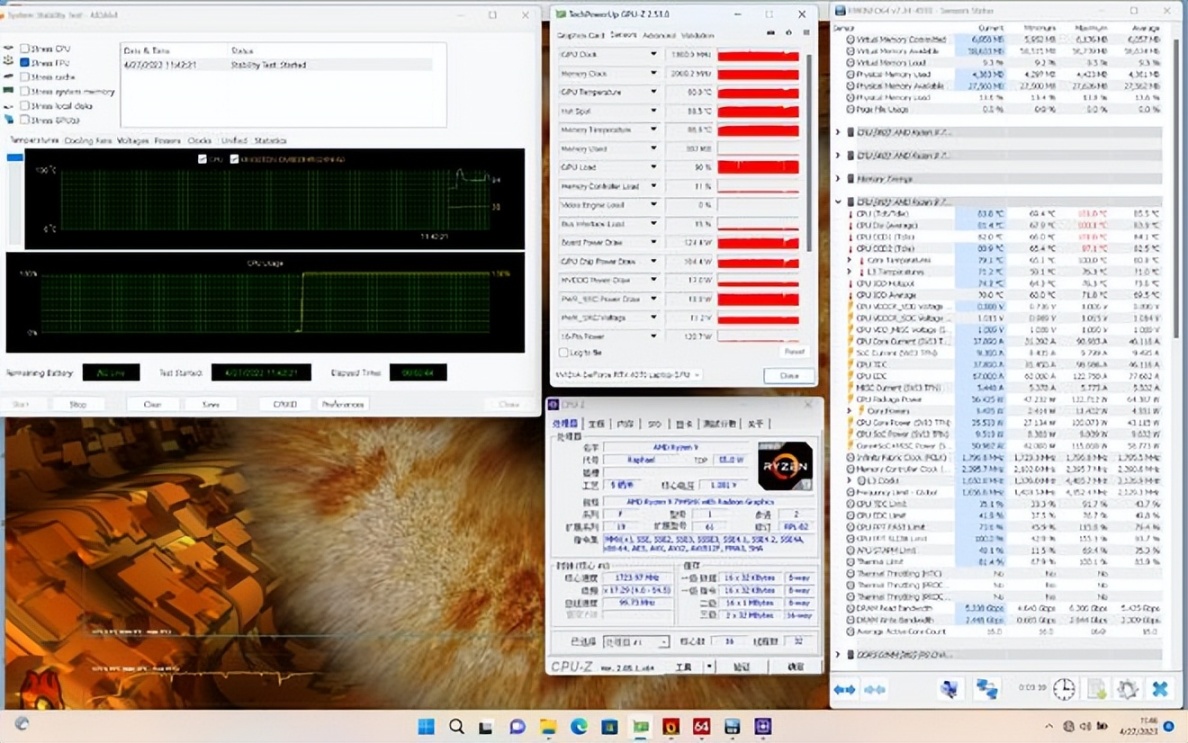Click AIDA64 red 64 taskbar icon
1188x743 pixels.
(x=702, y=727)
